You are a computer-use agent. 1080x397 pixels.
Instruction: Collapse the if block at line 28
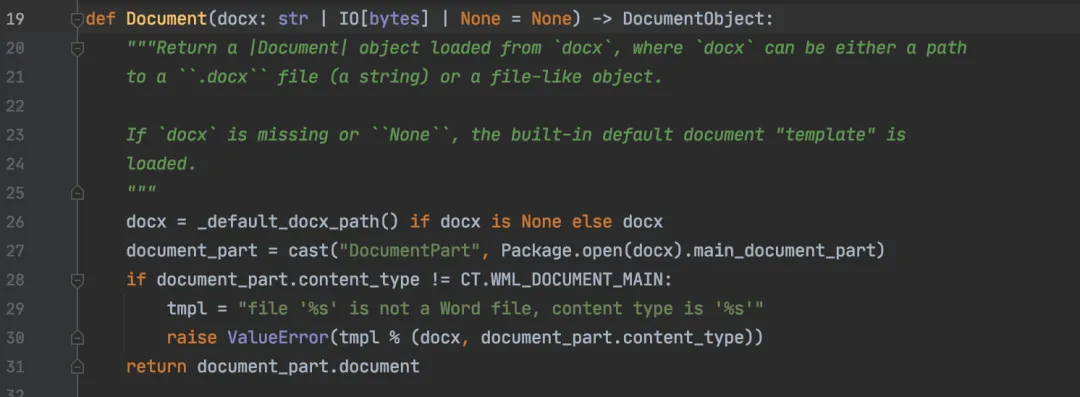click(77, 280)
